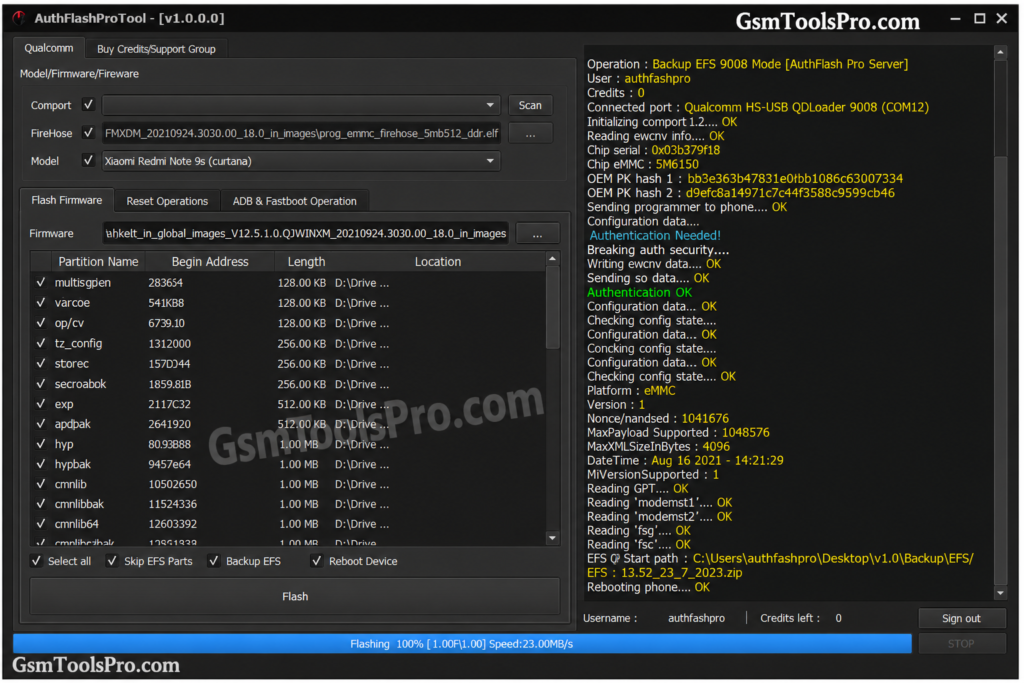
Task: Click the Begin Address column header
Action: tap(210, 262)
